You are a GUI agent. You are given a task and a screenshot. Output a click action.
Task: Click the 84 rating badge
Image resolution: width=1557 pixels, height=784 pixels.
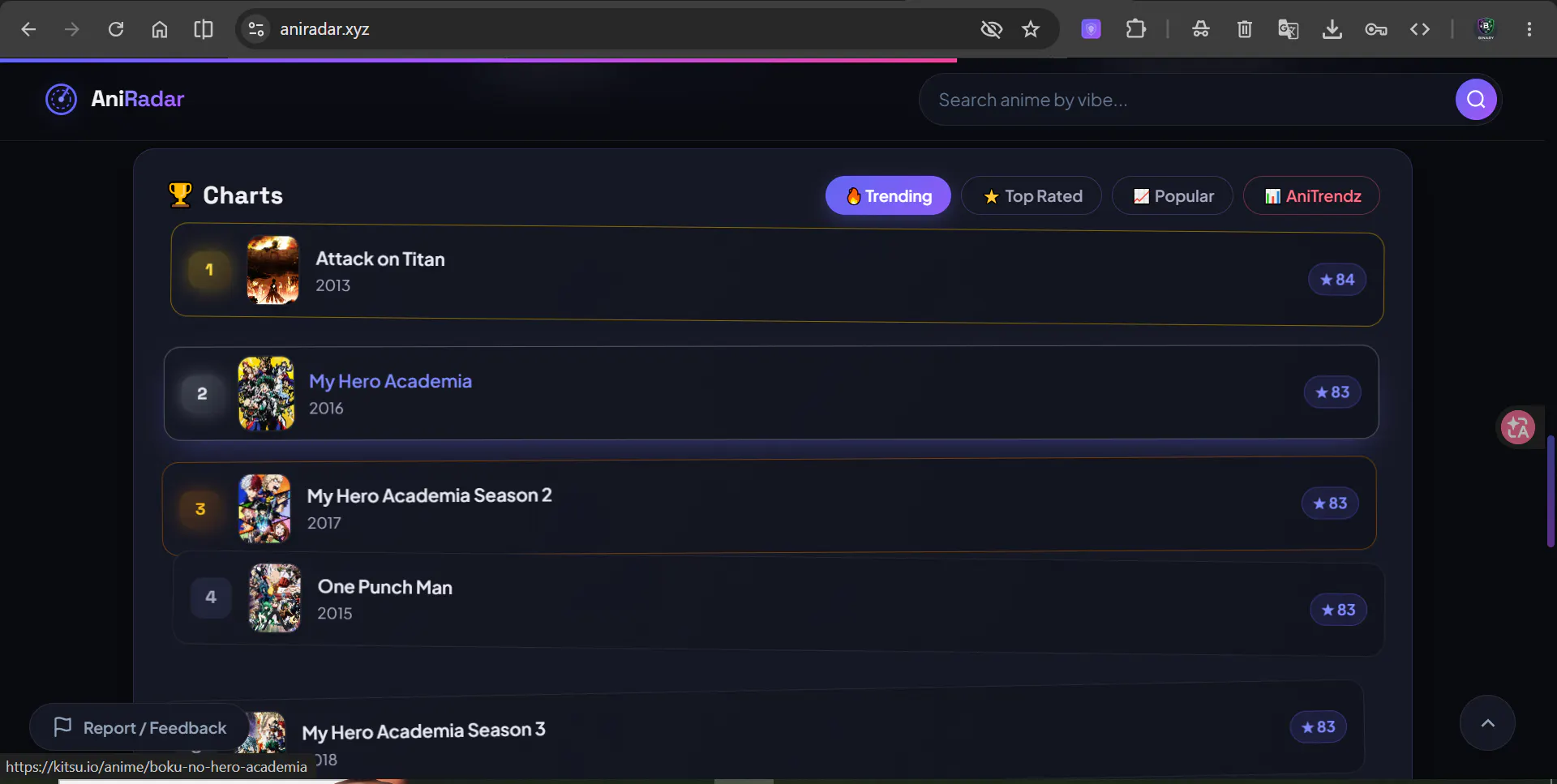pos(1337,280)
